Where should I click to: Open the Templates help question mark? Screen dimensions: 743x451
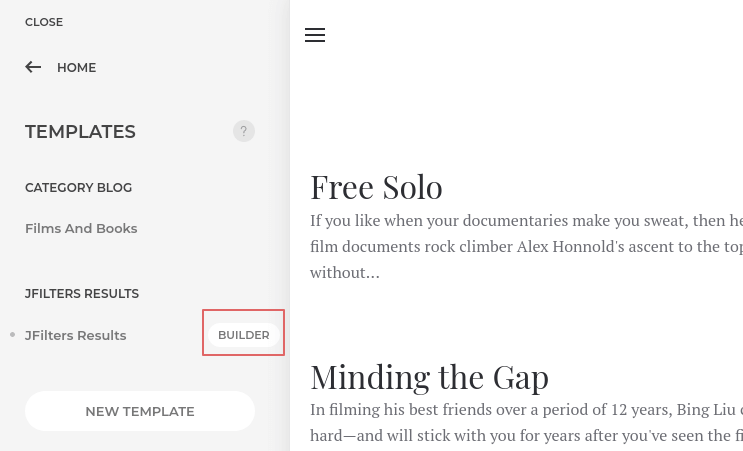pos(244,131)
